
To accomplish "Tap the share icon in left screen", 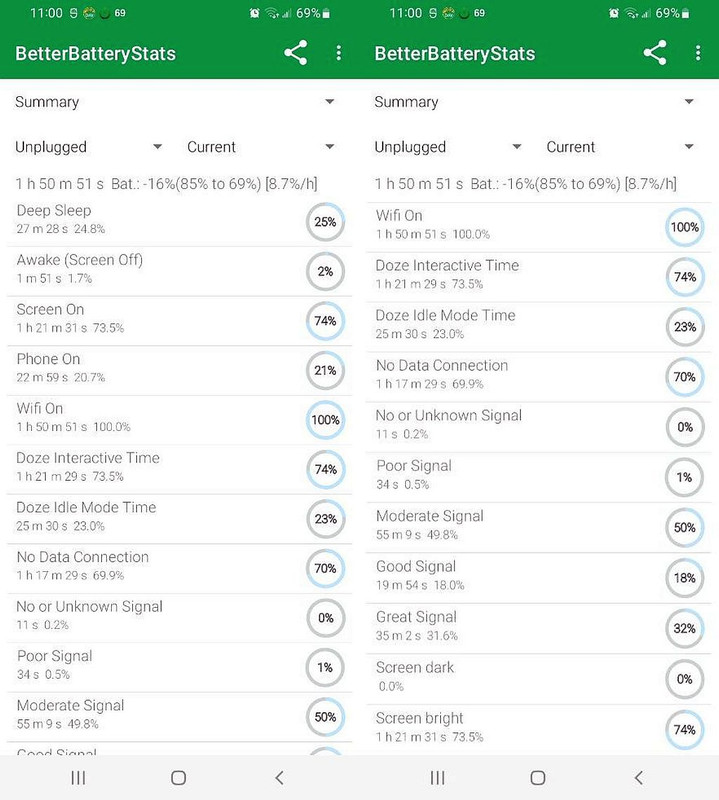I will tap(295, 53).
